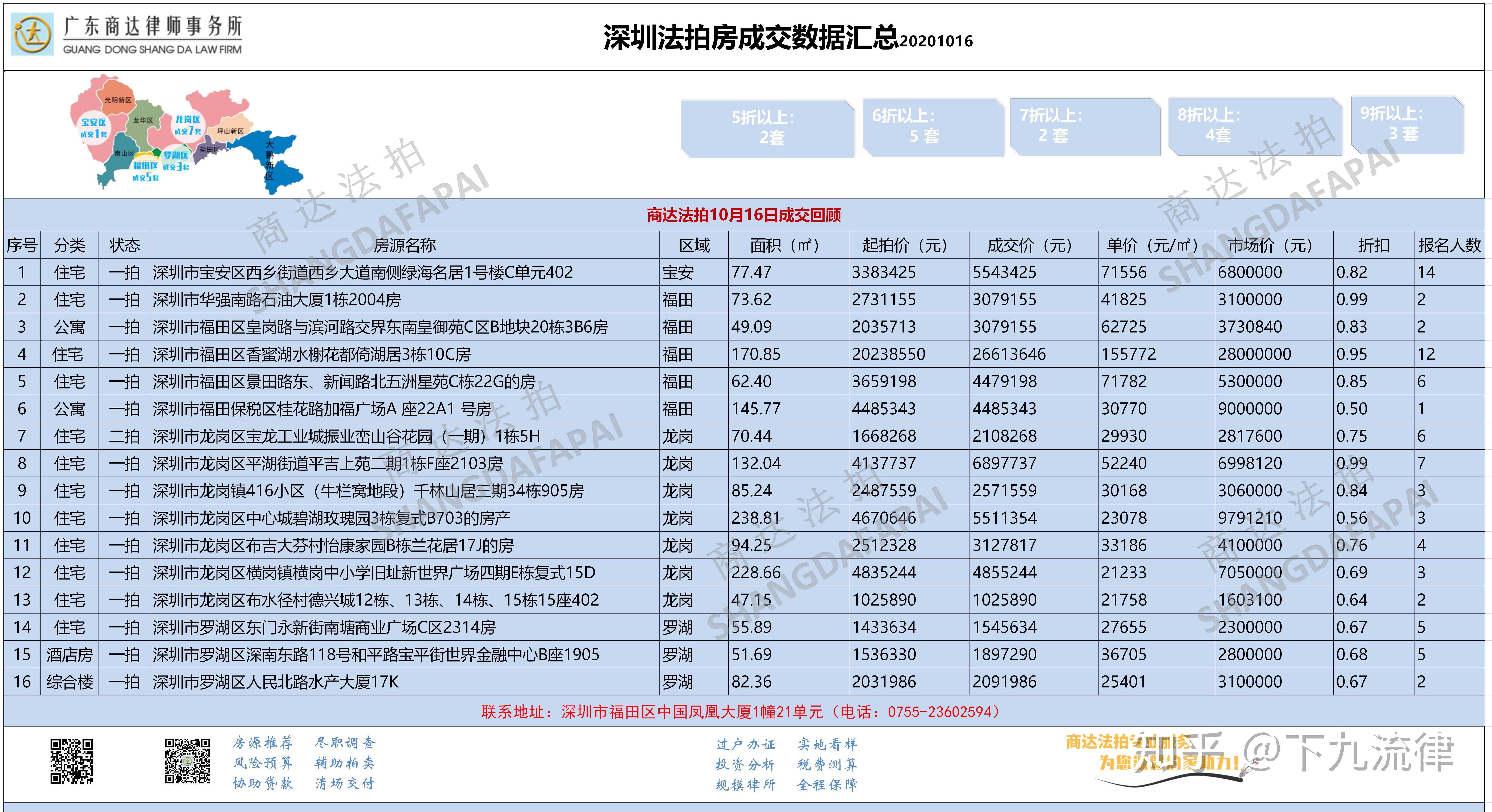The width and height of the screenshot is (1492, 812).
Task: Click the '分类' column header
Action: tap(70, 245)
